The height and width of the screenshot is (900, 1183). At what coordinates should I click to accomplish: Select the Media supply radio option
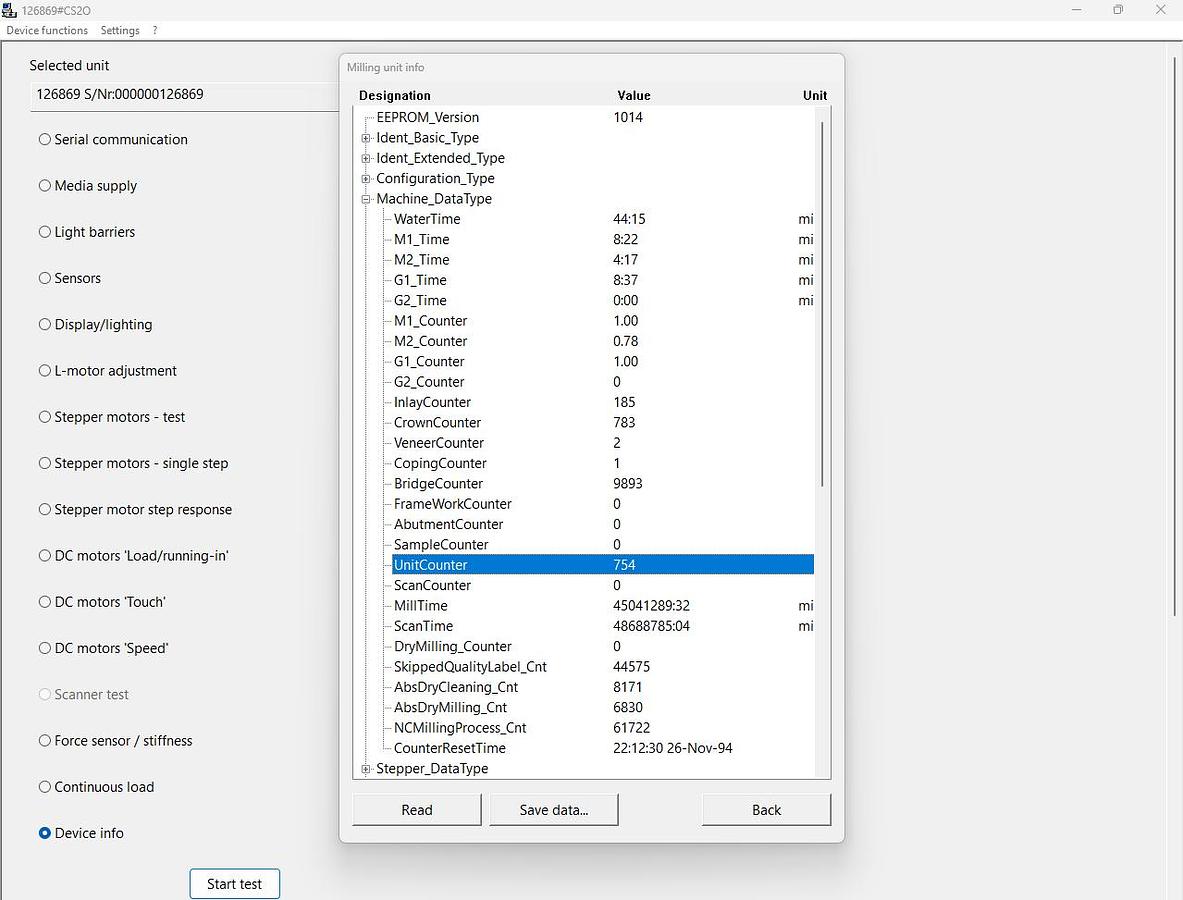click(x=45, y=186)
